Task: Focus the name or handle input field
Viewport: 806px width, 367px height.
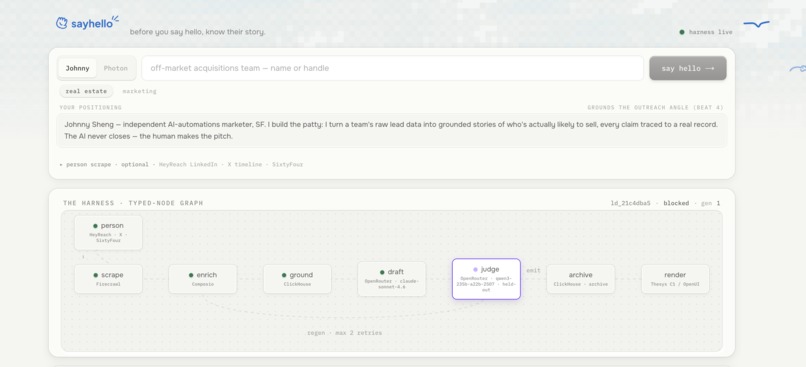Action: [392, 68]
